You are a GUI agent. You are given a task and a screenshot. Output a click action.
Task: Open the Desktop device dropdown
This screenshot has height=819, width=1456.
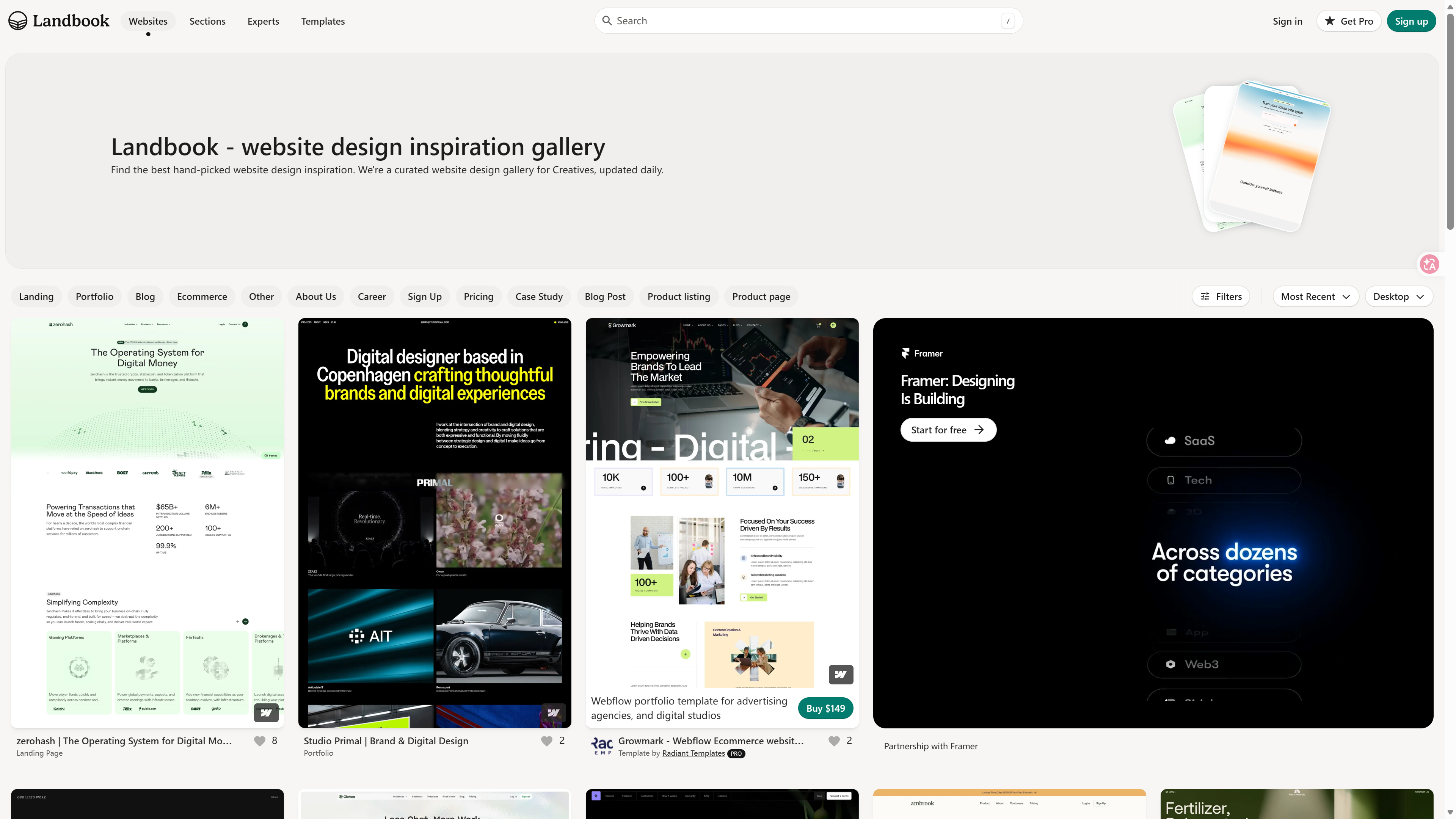coord(1398,297)
